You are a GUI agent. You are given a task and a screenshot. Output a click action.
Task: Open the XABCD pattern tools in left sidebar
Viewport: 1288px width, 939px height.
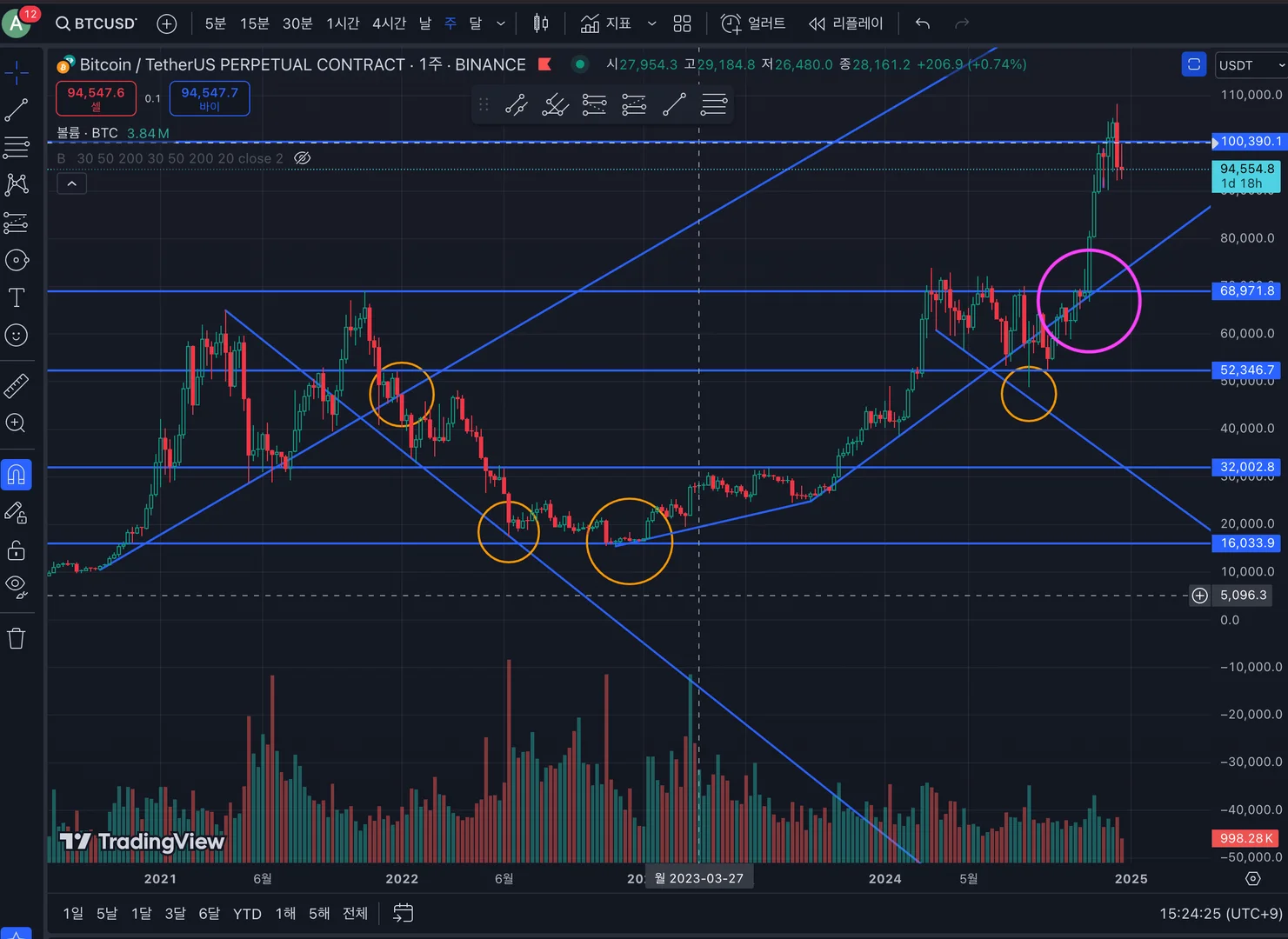(x=17, y=184)
